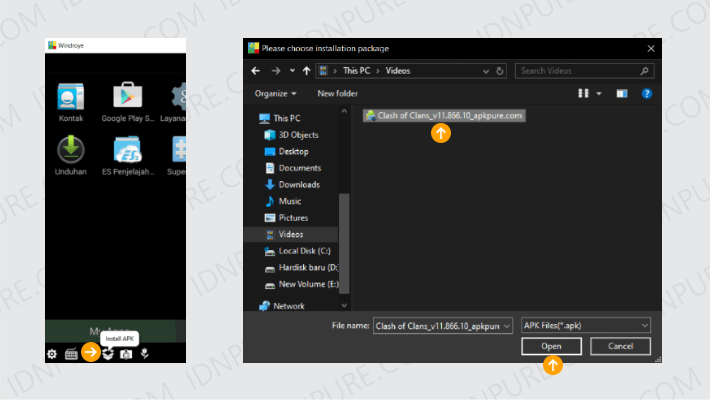This screenshot has width=710, height=400.
Task: Click the Install APK icon
Action: click(x=108, y=354)
